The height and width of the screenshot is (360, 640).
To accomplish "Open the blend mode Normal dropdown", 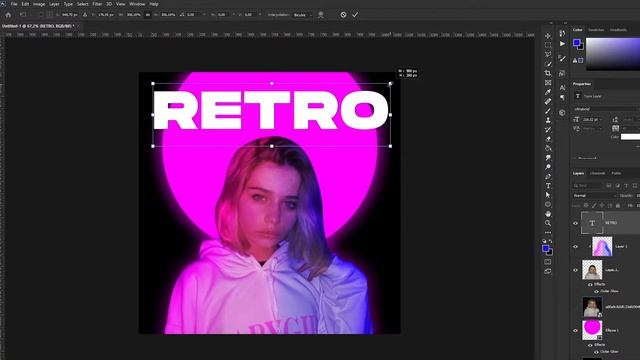I will point(594,196).
